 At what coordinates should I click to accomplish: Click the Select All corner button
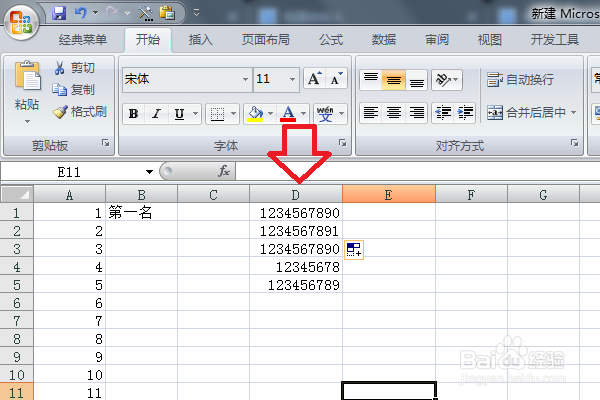[x=17, y=195]
